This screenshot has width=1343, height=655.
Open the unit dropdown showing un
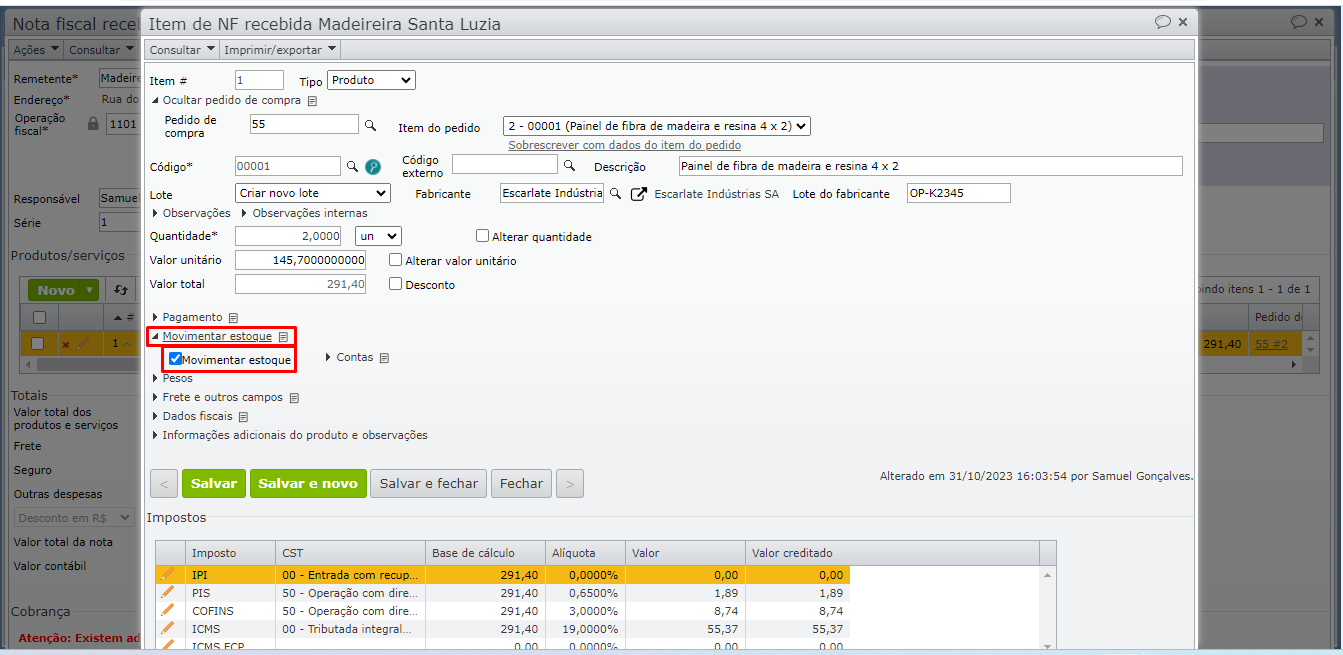click(x=379, y=236)
